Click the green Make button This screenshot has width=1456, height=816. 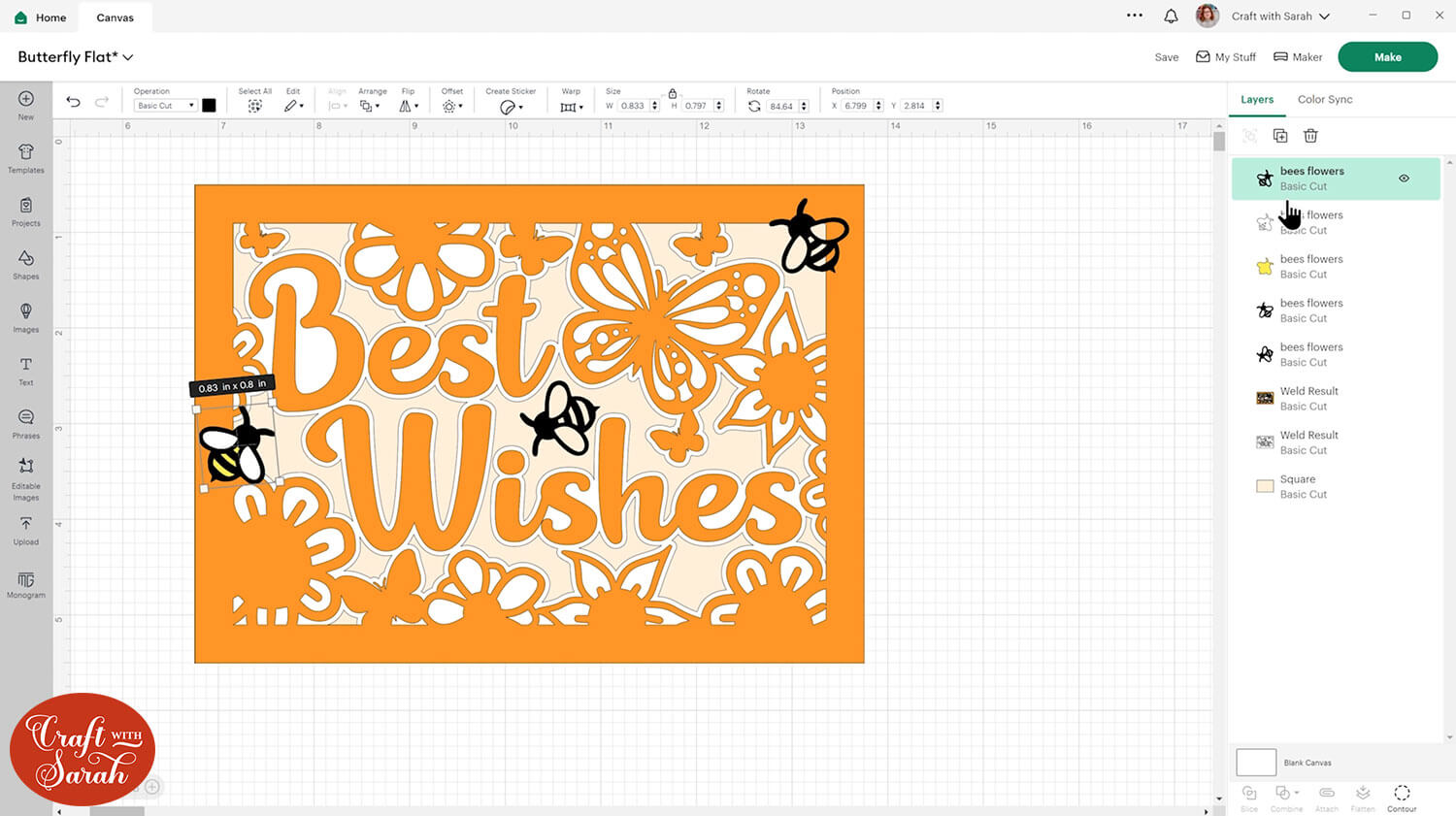point(1387,57)
